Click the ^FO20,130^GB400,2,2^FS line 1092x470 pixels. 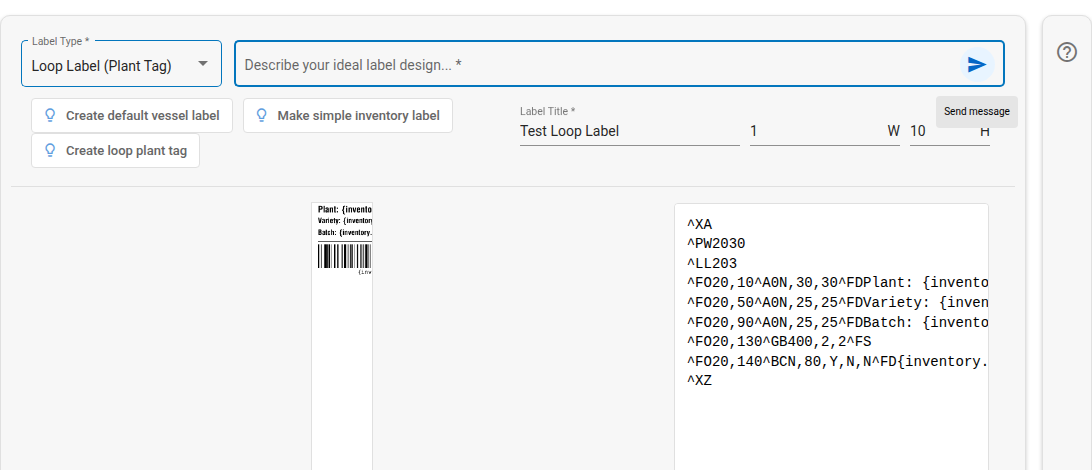click(779, 342)
